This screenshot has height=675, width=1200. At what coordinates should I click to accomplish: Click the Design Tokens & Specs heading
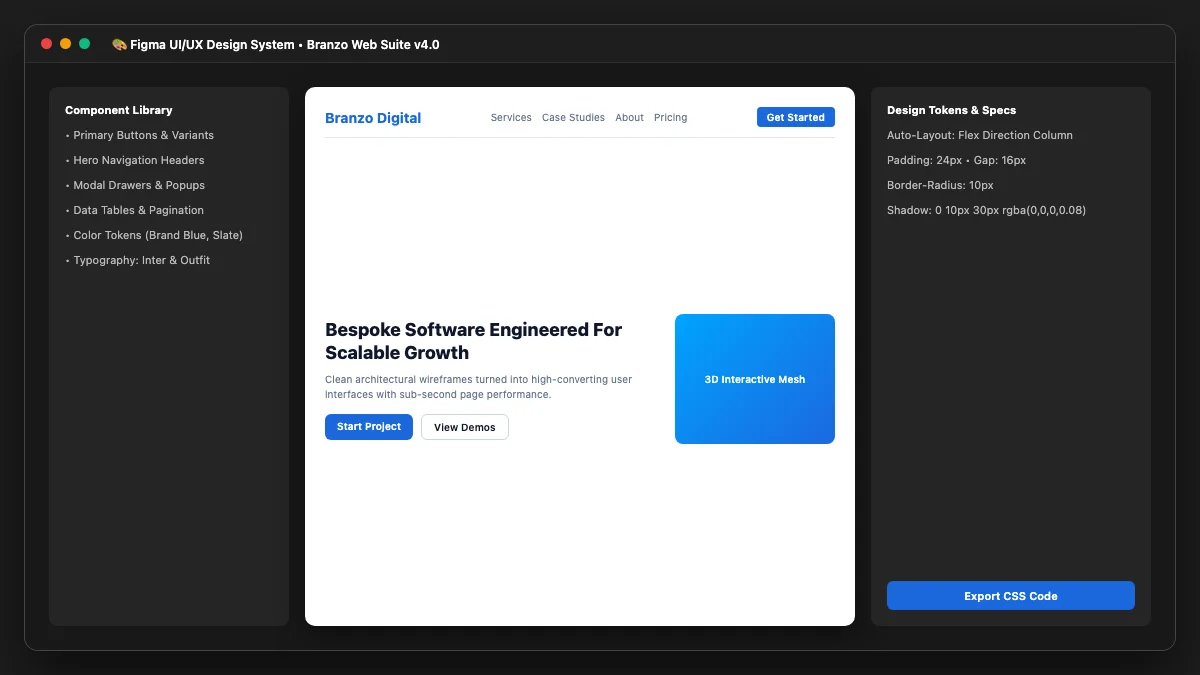click(951, 110)
